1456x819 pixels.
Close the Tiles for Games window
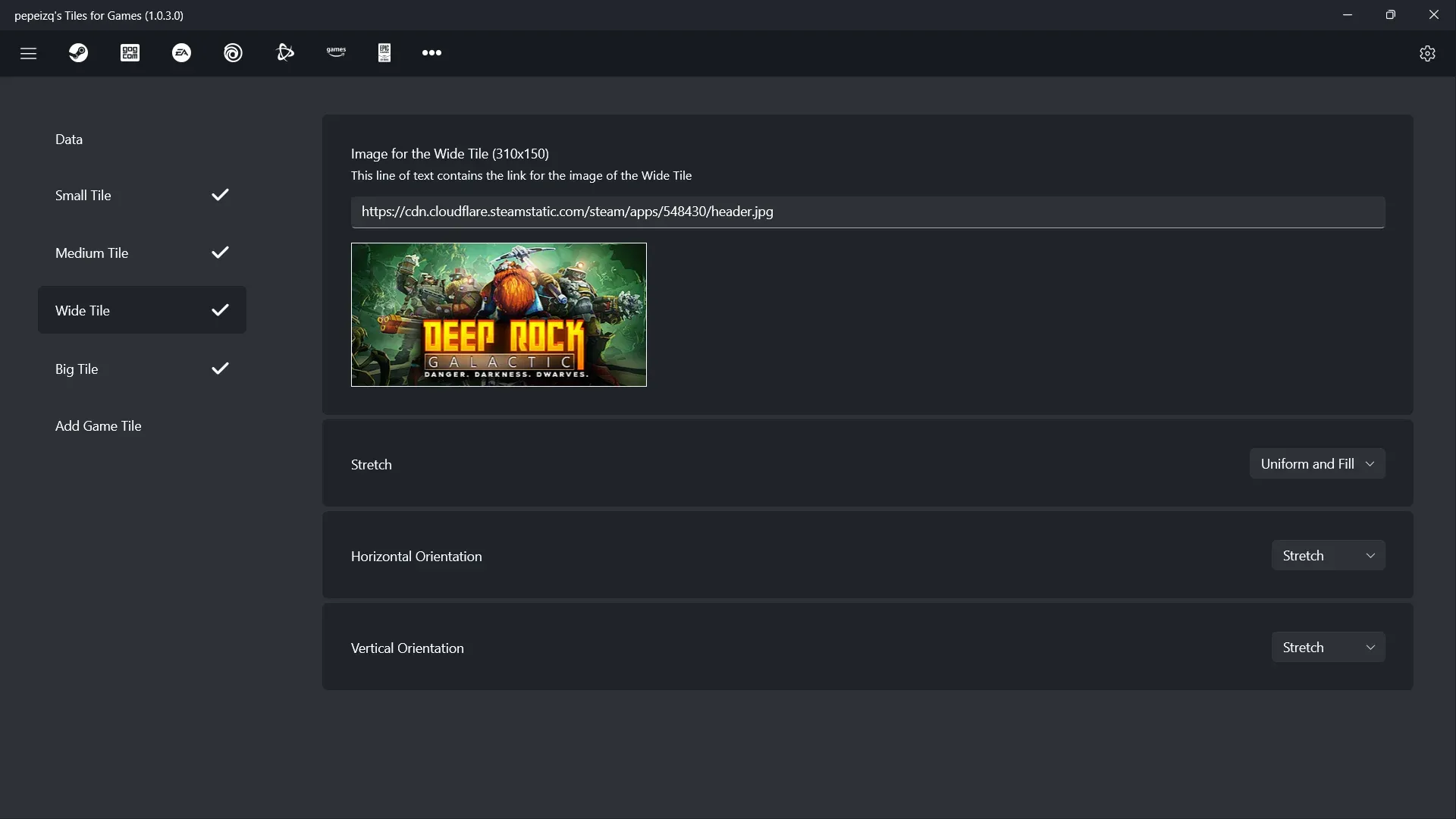click(x=1433, y=14)
